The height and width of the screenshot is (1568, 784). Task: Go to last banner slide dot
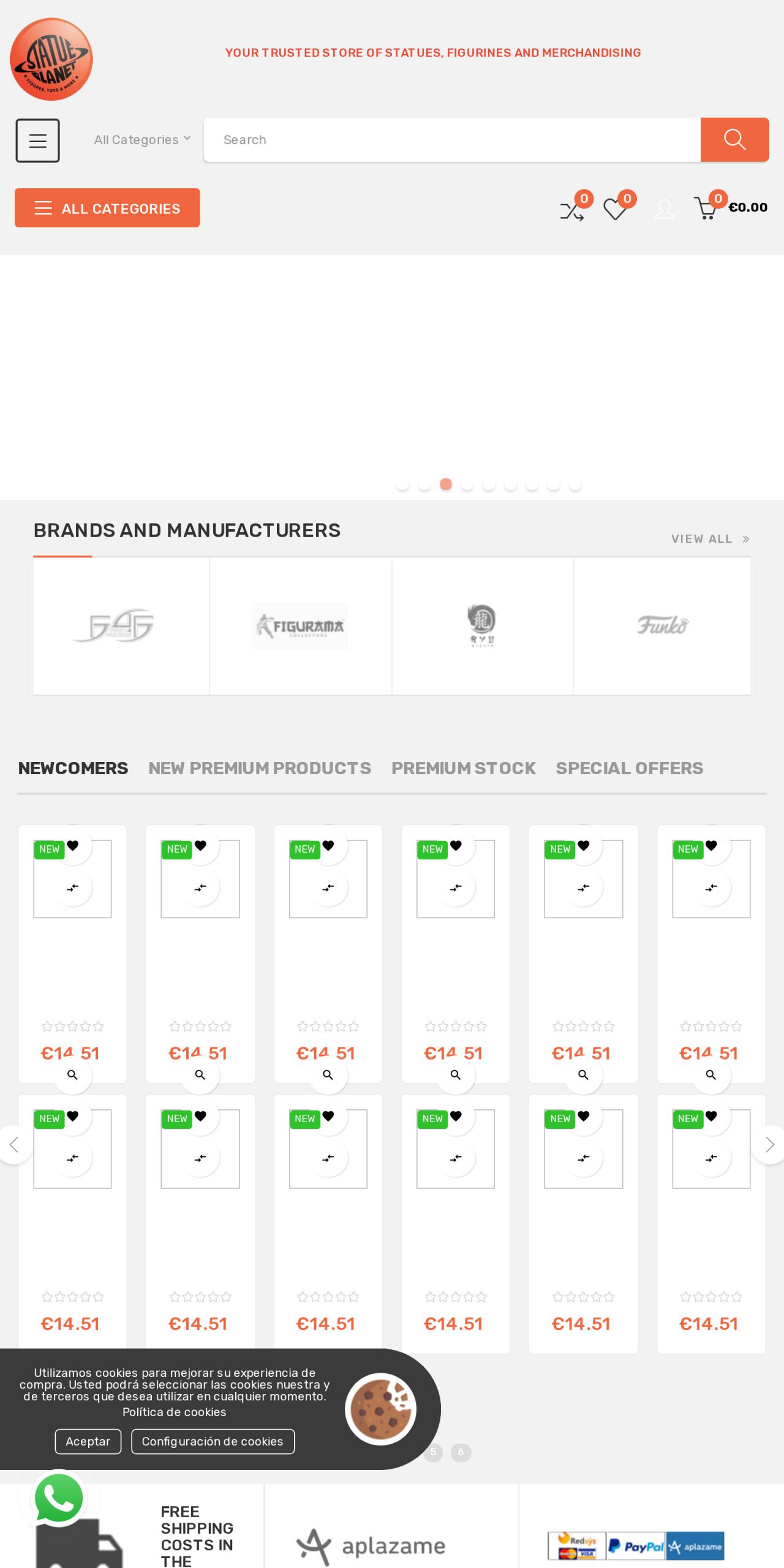[x=575, y=484]
